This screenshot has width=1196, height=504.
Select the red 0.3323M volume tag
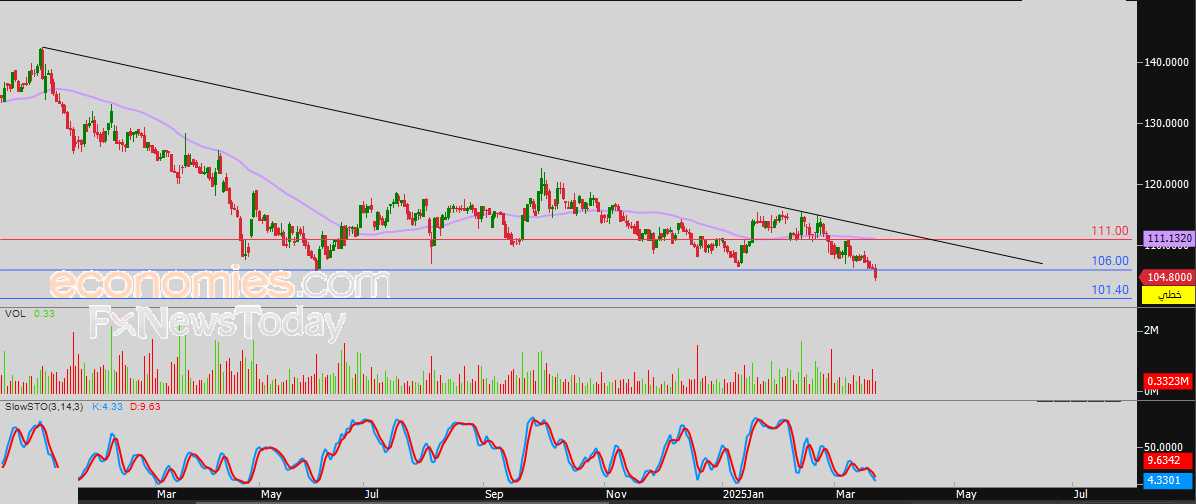(1168, 380)
